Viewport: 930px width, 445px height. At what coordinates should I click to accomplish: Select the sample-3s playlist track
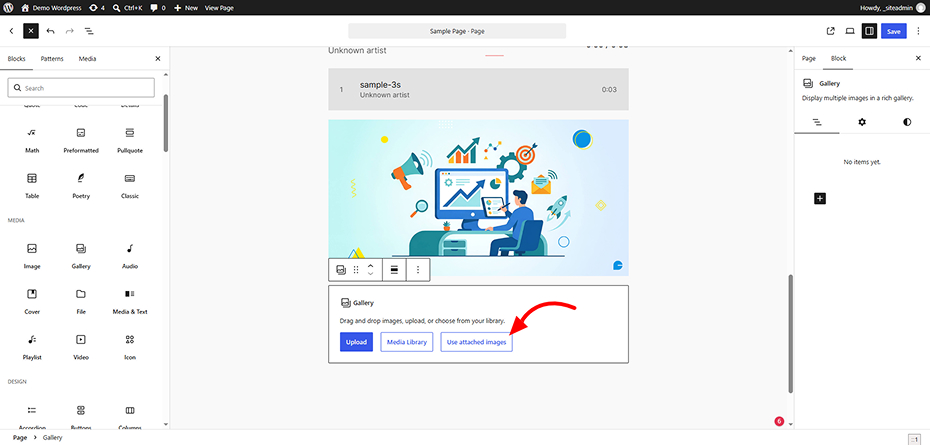tap(478, 89)
